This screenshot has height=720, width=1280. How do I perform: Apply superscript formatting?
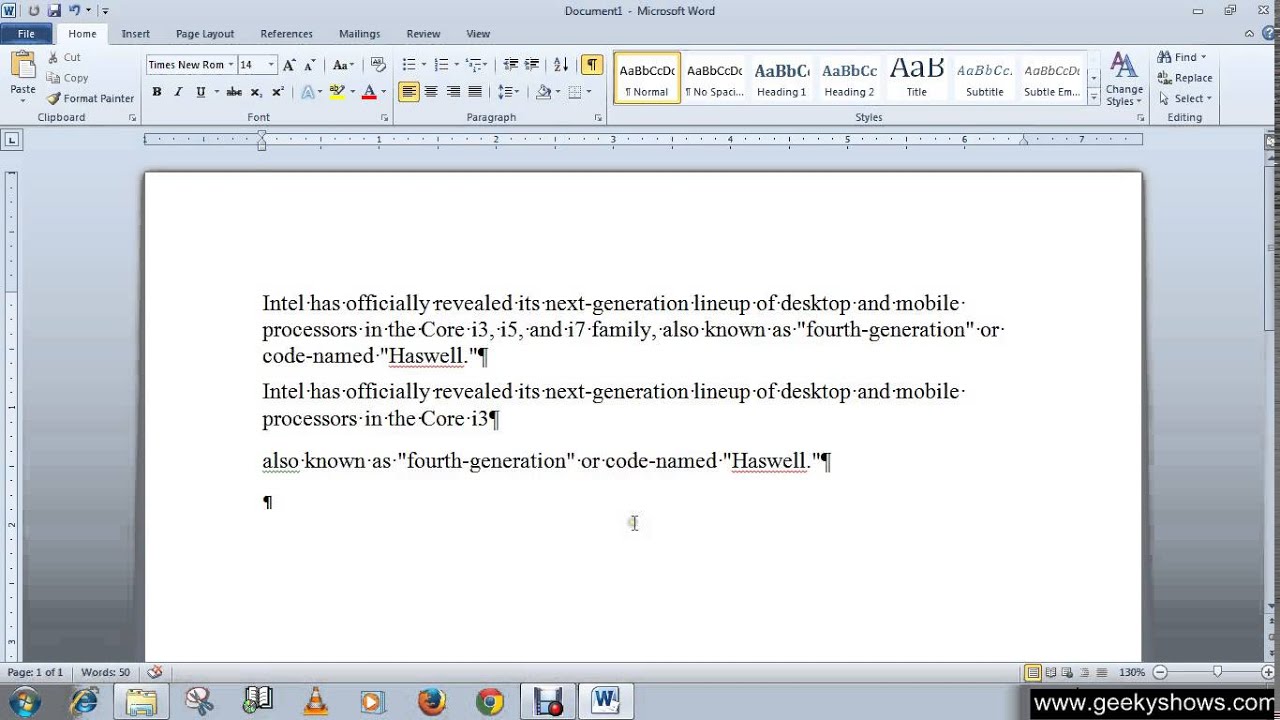278,92
